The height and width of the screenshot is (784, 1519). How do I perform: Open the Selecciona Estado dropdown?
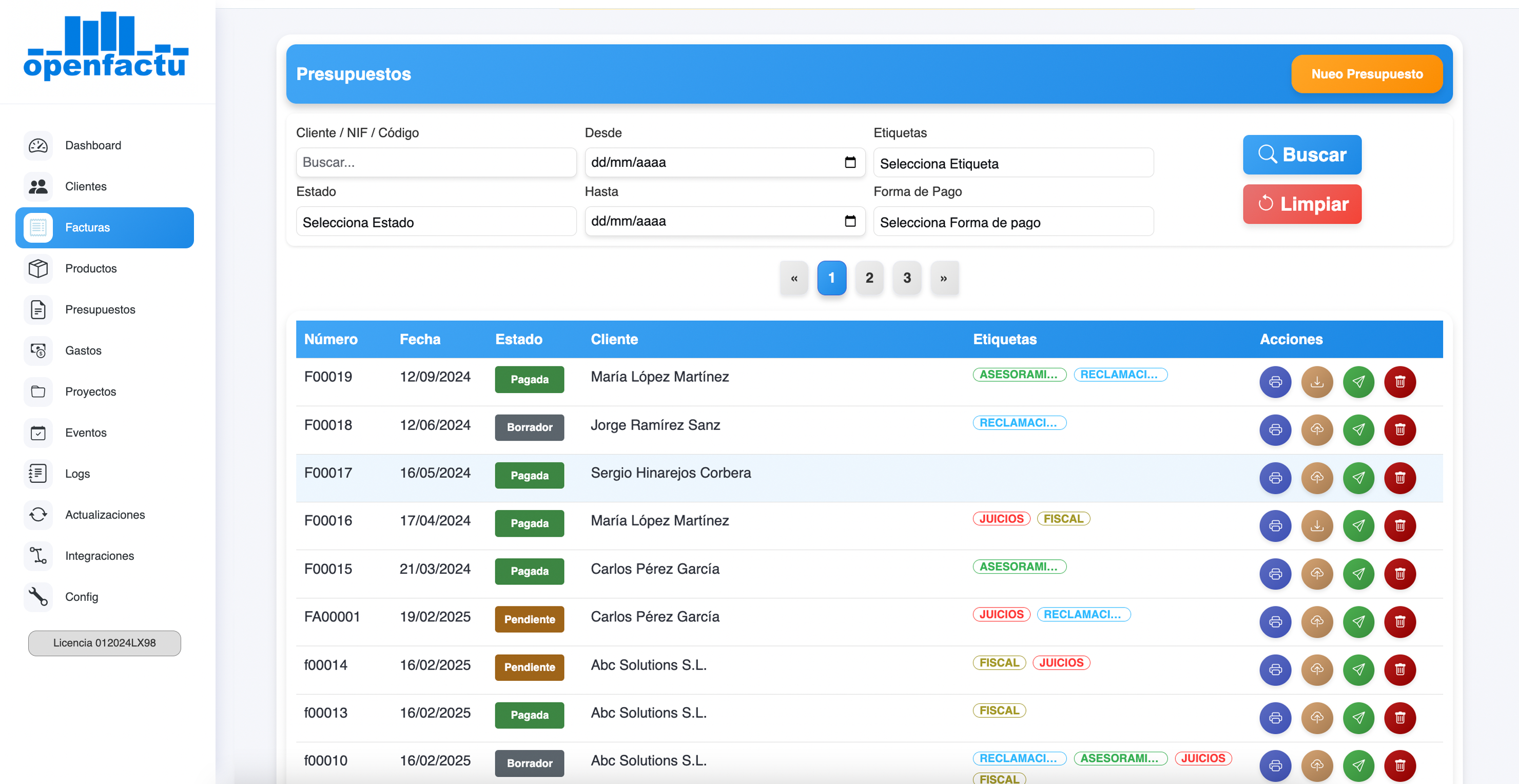point(436,222)
